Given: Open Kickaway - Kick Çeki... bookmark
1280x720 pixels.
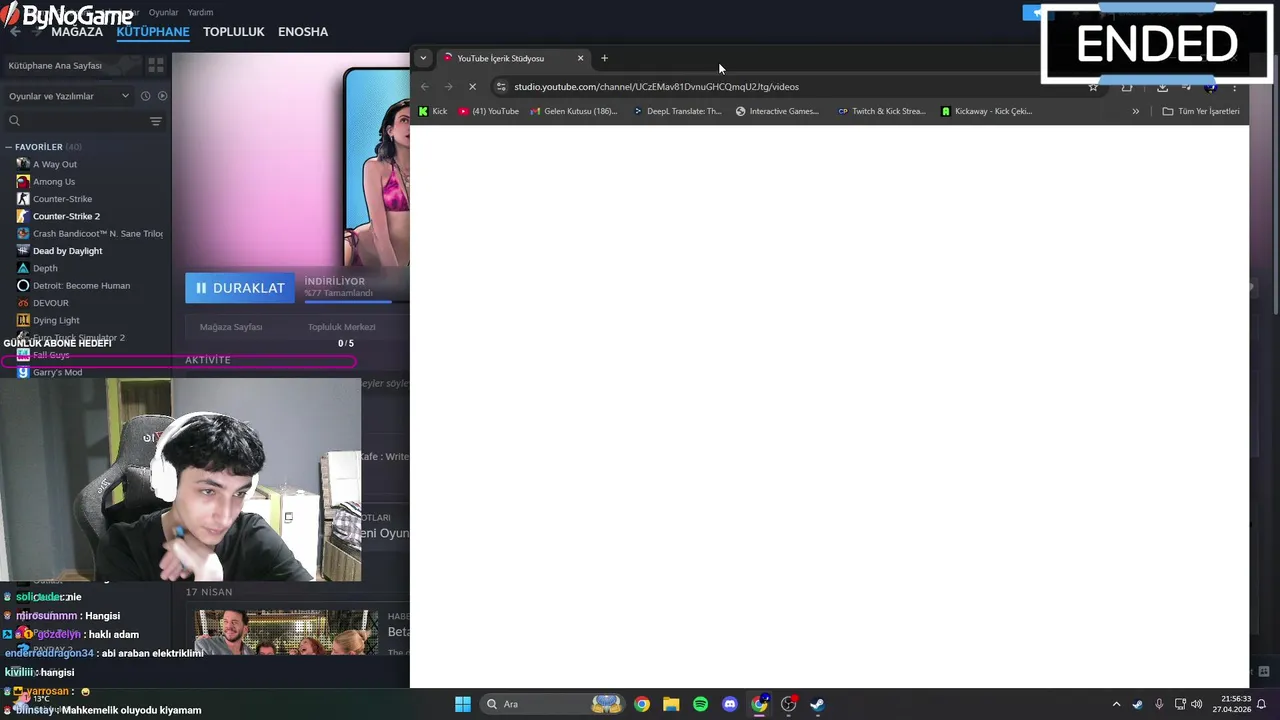Looking at the screenshot, I should 986,111.
